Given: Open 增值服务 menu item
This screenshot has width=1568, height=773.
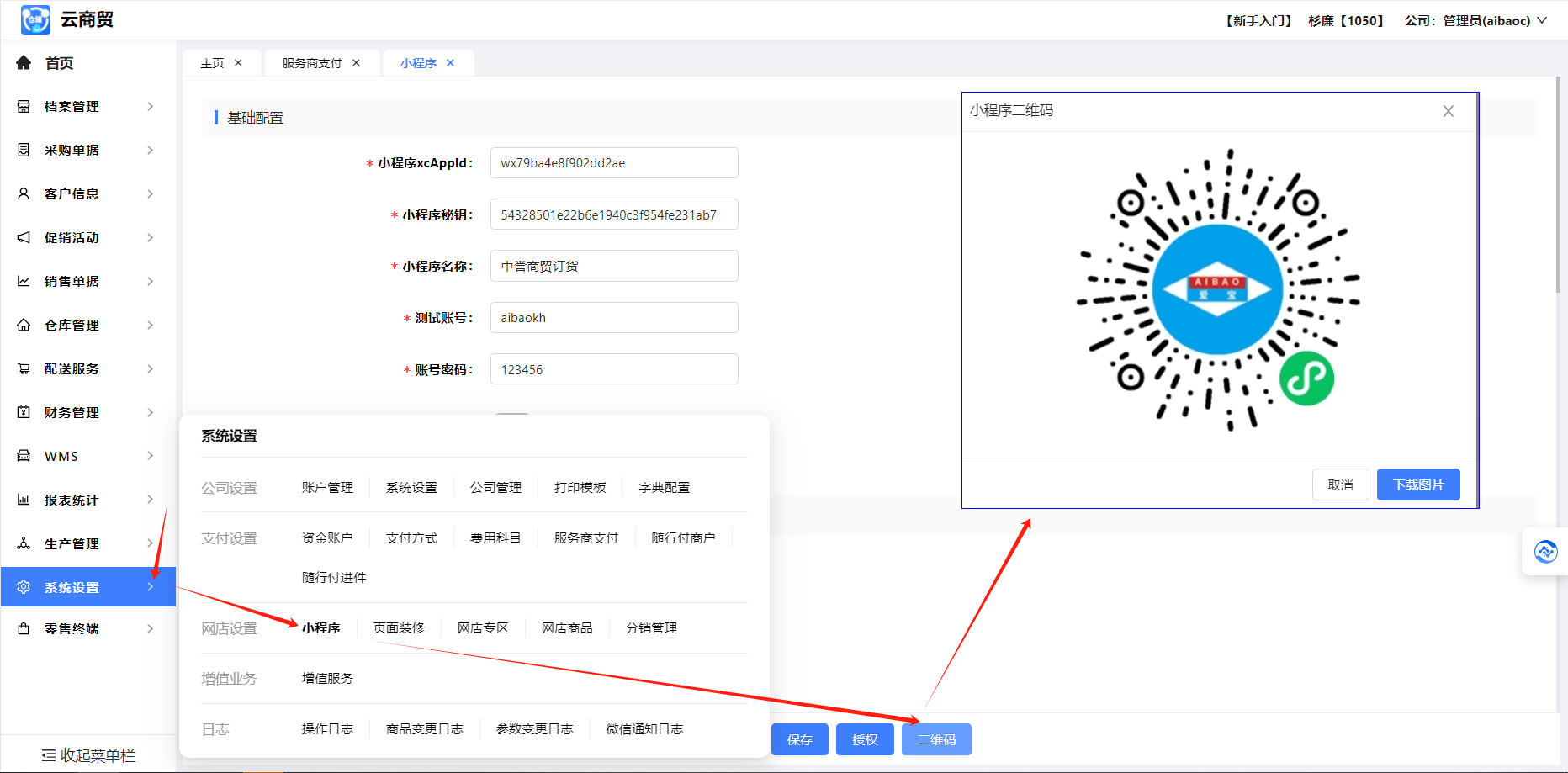Looking at the screenshot, I should click(x=327, y=679).
